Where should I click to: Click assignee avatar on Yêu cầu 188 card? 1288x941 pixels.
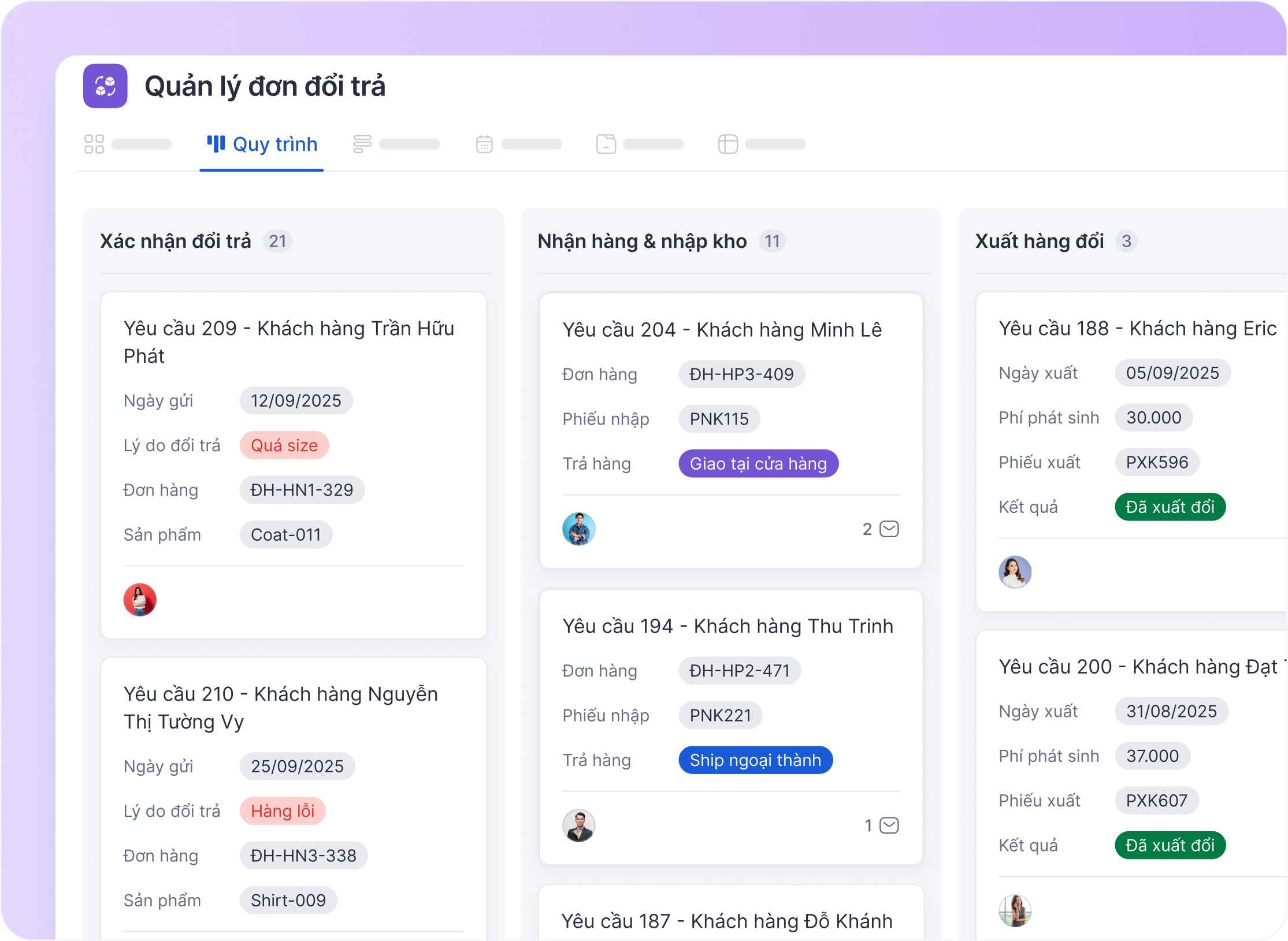(x=1015, y=572)
